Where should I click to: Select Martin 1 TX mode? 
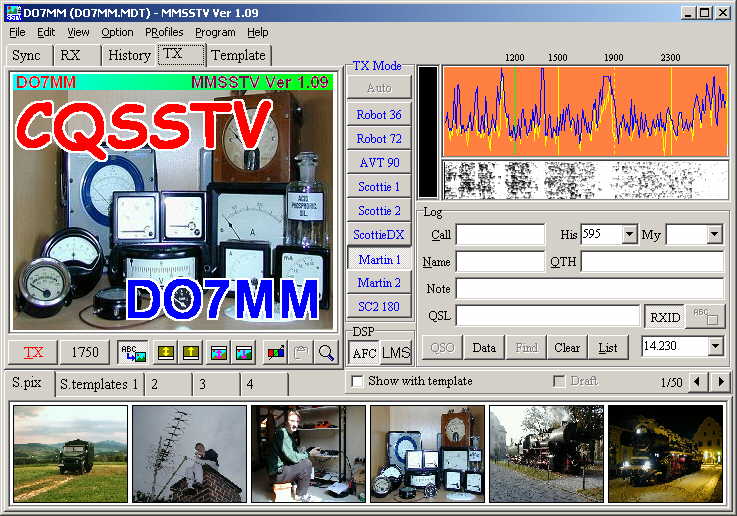click(379, 259)
